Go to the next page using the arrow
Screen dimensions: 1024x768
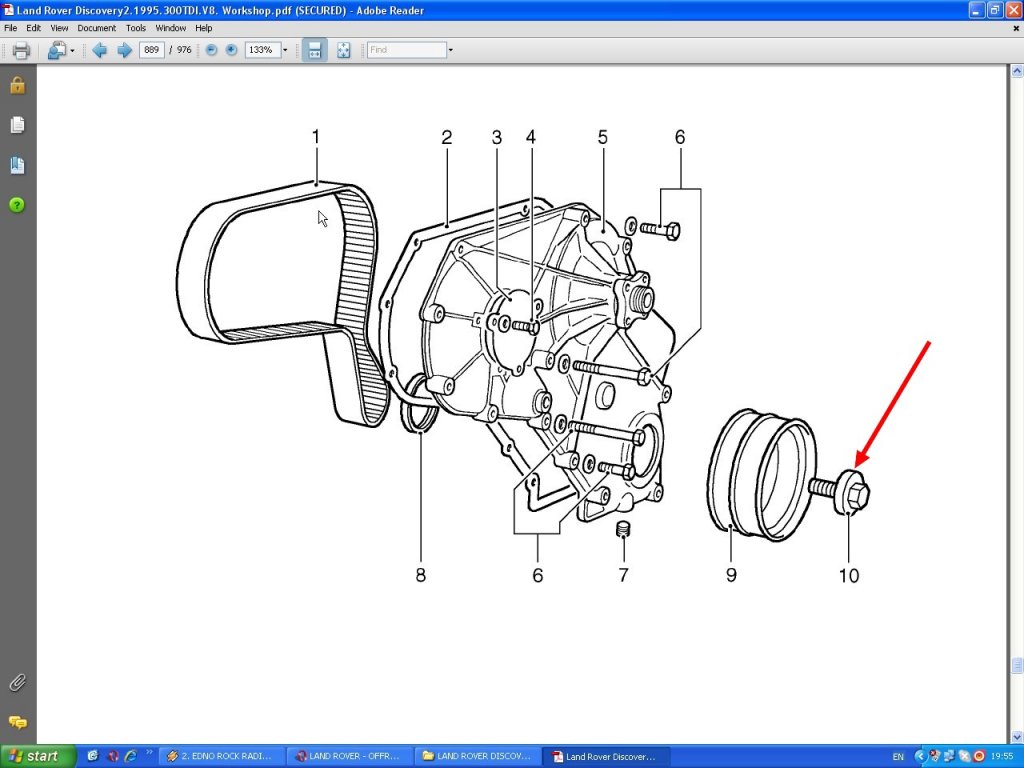click(124, 50)
